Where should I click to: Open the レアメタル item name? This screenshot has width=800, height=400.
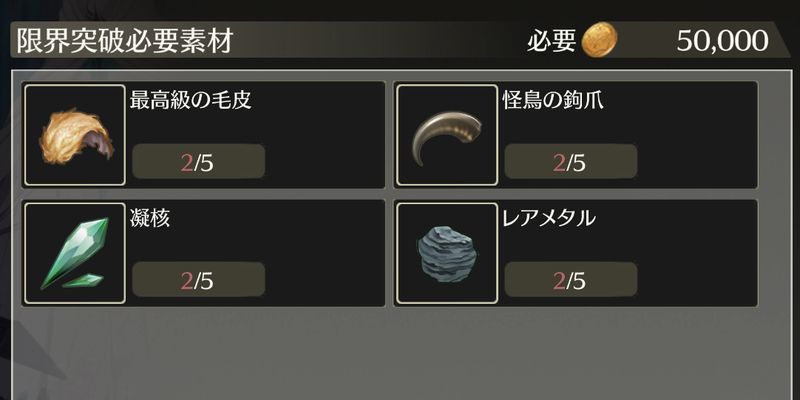coord(549,218)
